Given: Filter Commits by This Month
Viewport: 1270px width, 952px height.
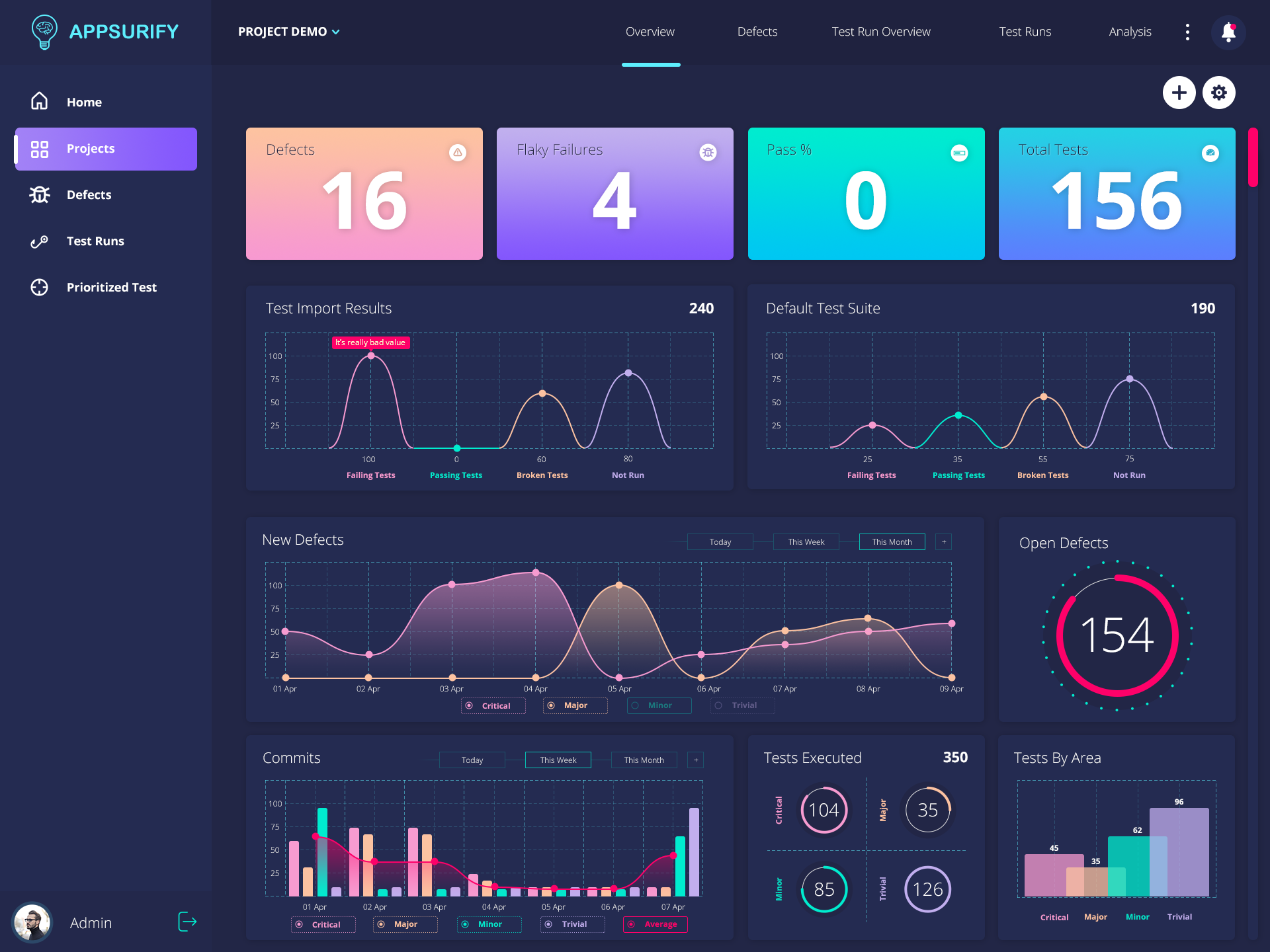Looking at the screenshot, I should click(x=644, y=760).
